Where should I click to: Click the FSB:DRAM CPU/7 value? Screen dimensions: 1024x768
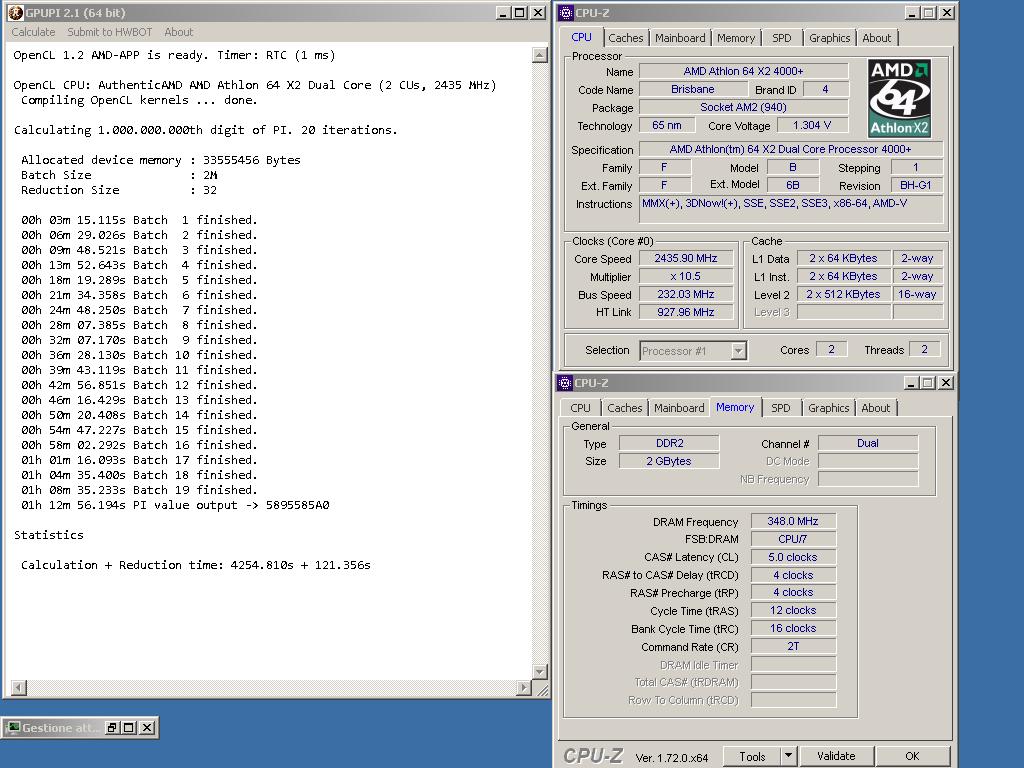[x=793, y=539]
